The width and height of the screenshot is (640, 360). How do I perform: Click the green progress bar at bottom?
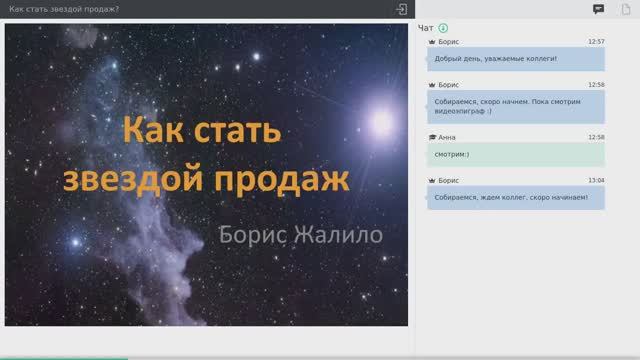click(64, 358)
